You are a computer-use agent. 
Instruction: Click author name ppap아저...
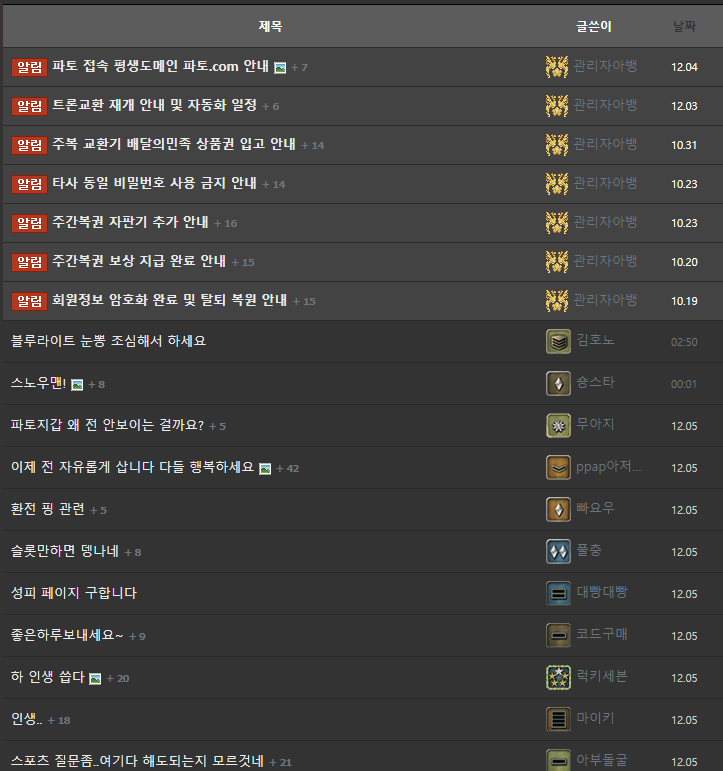pyautogui.click(x=608, y=466)
